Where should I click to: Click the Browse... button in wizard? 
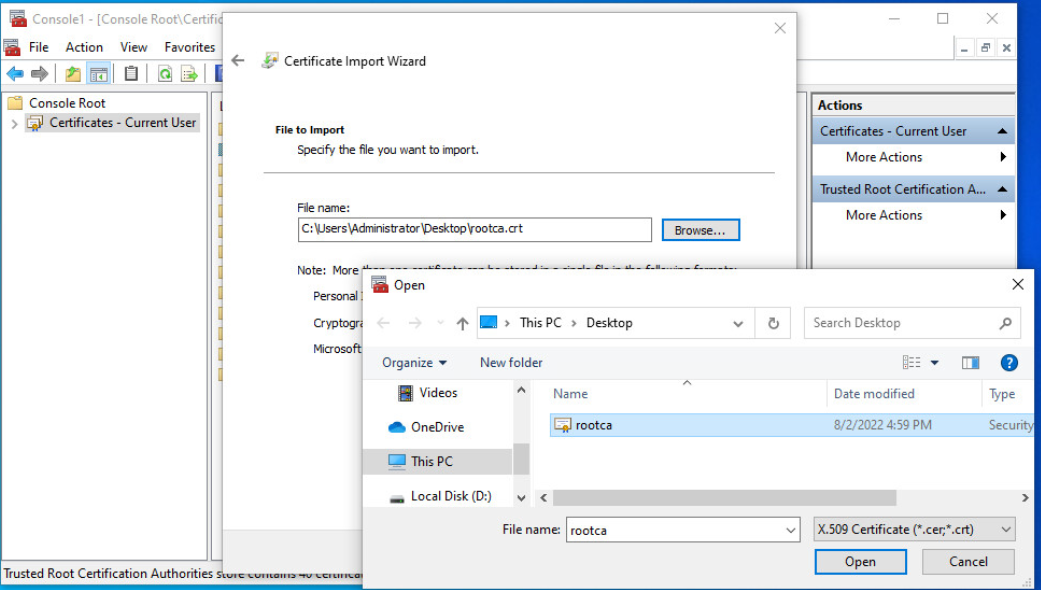click(700, 230)
